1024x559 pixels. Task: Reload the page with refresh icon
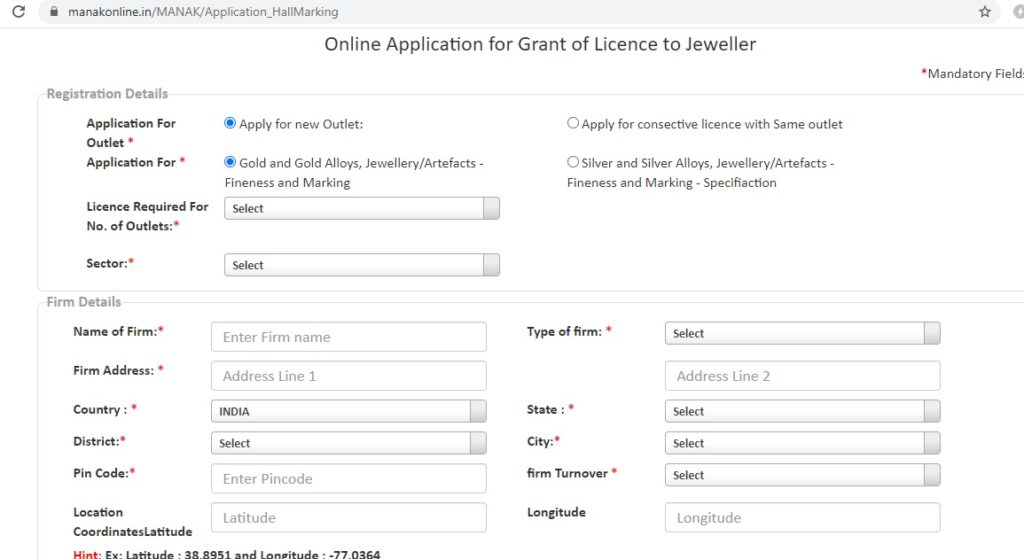(x=18, y=11)
